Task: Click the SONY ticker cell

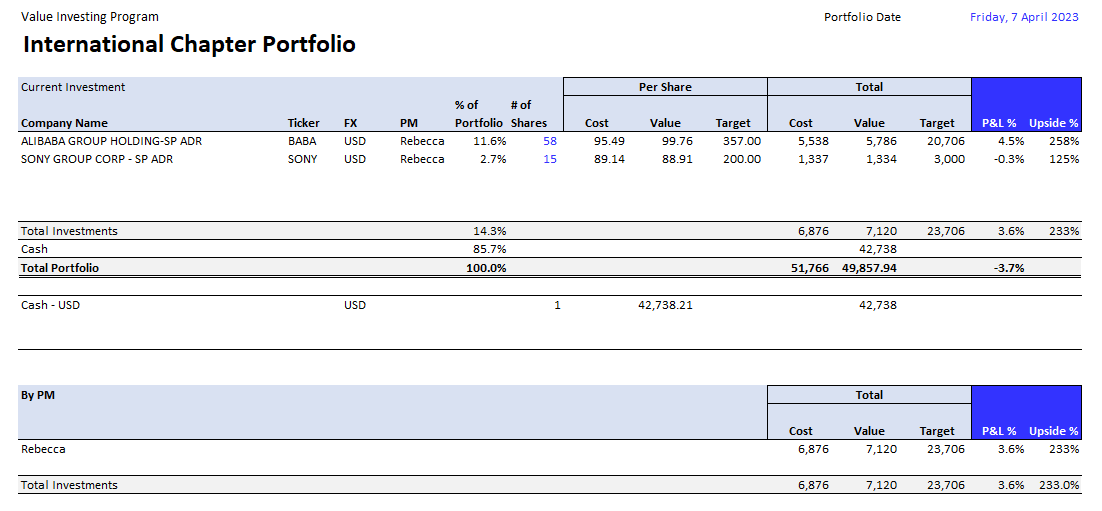Action: point(303,159)
